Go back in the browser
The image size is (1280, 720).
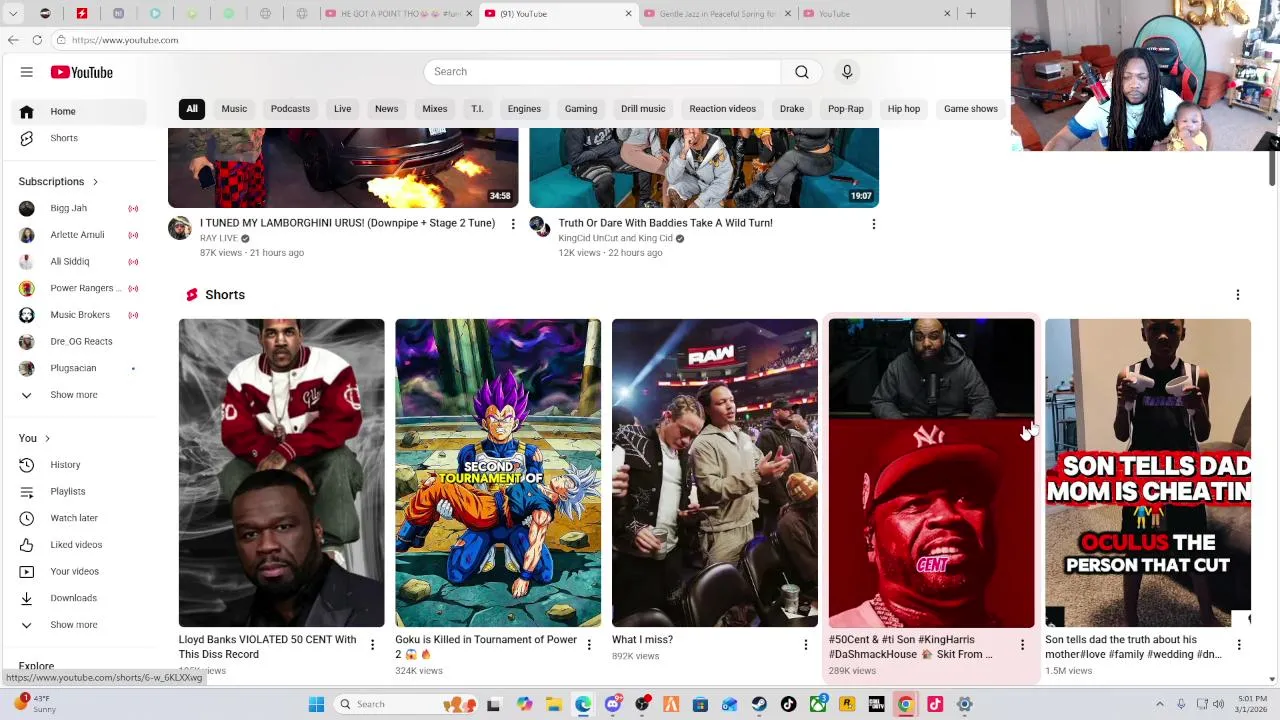tap(13, 40)
